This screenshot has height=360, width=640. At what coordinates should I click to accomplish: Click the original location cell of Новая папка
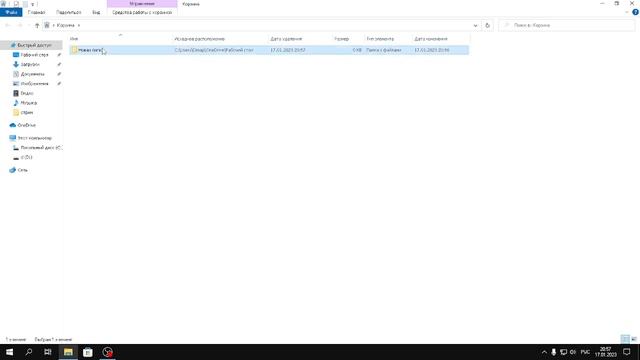[x=214, y=50]
